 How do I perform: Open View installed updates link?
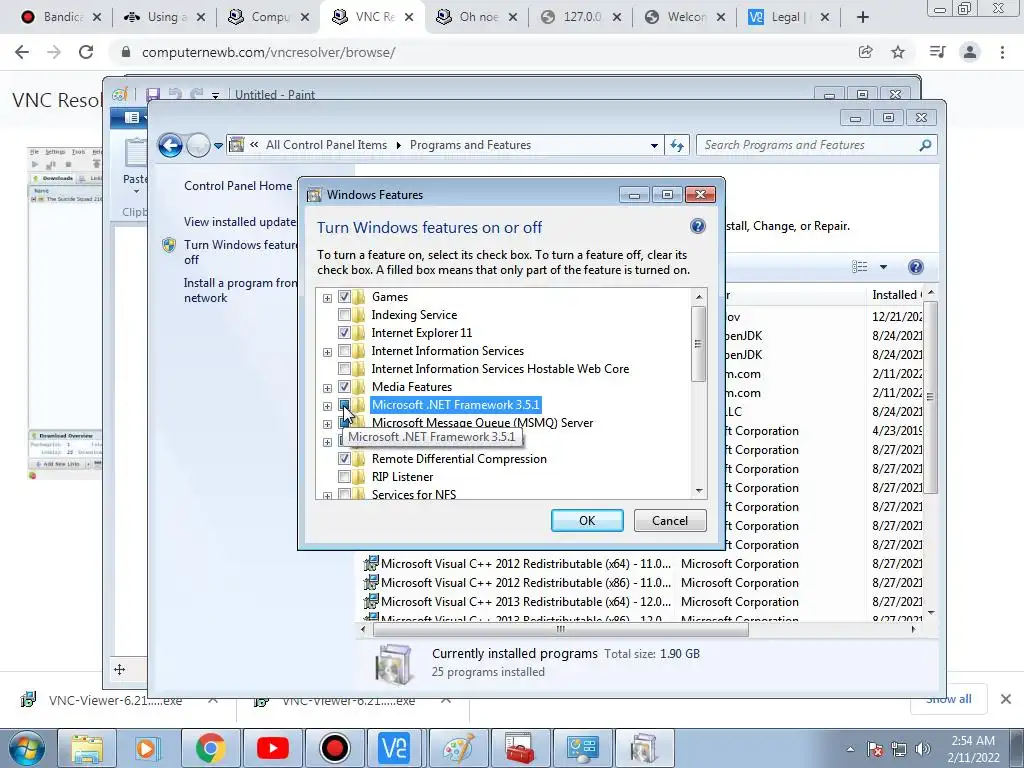(240, 222)
